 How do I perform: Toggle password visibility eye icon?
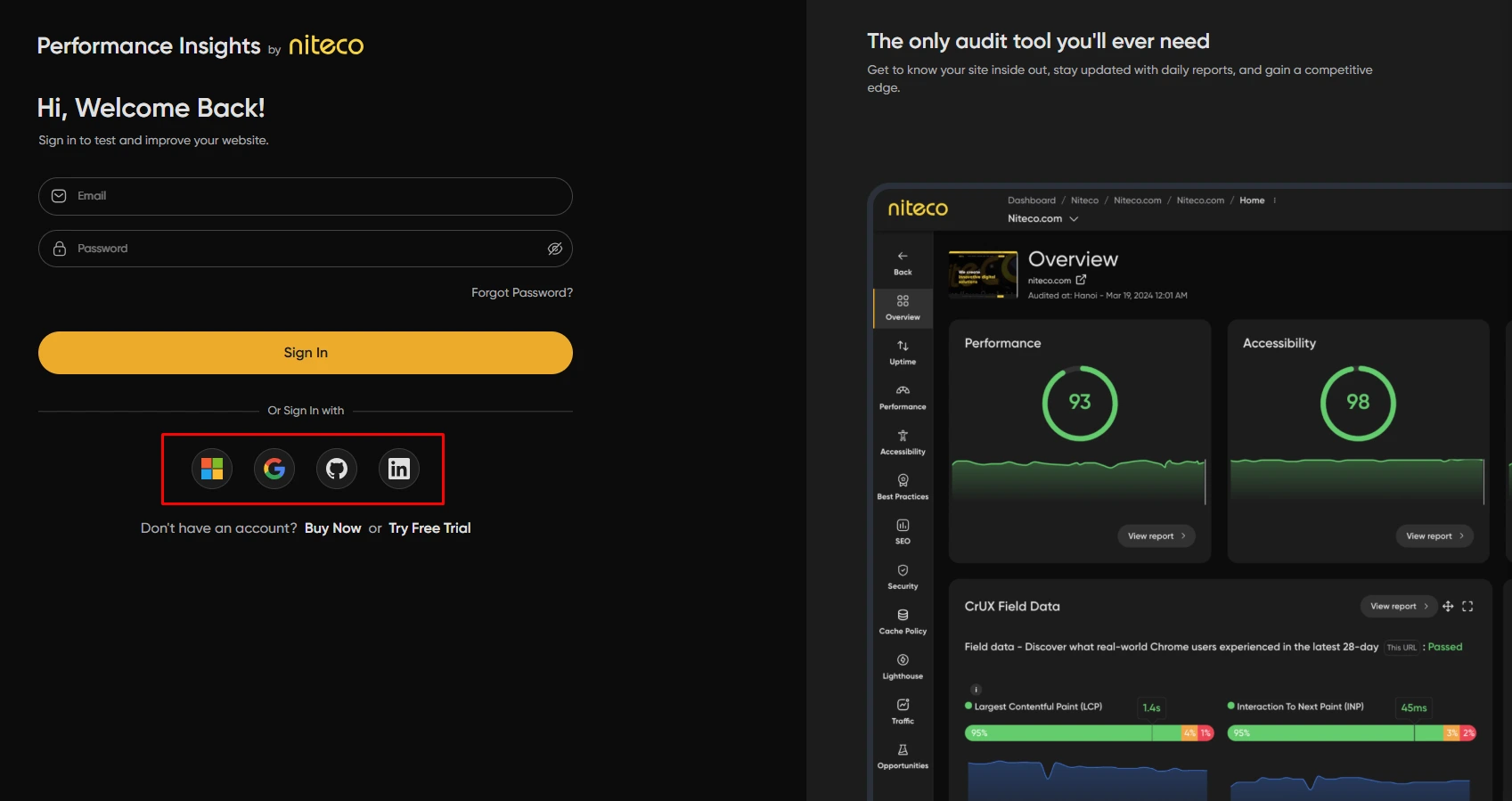point(555,249)
